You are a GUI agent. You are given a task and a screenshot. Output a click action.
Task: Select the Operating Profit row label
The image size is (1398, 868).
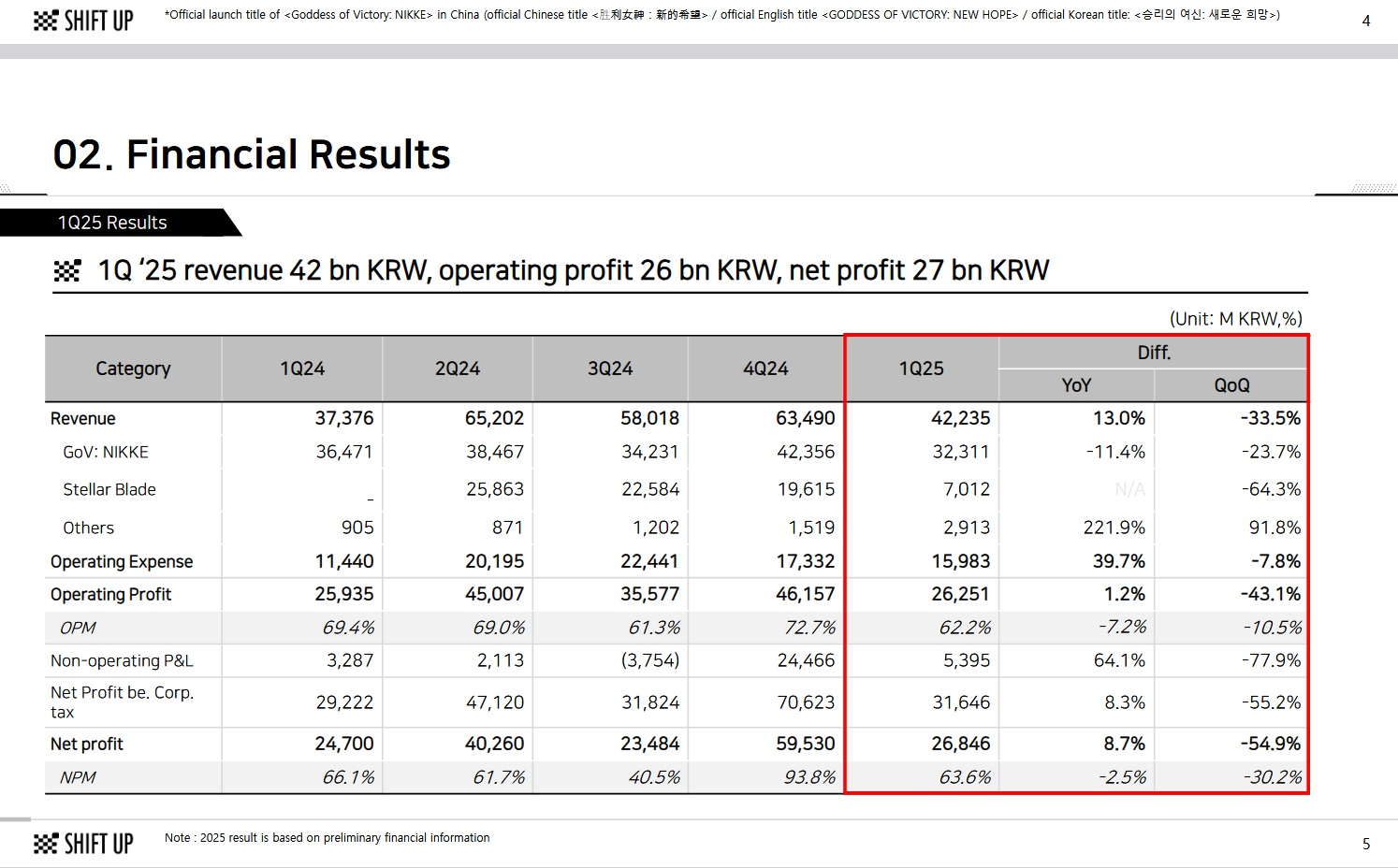pos(110,594)
